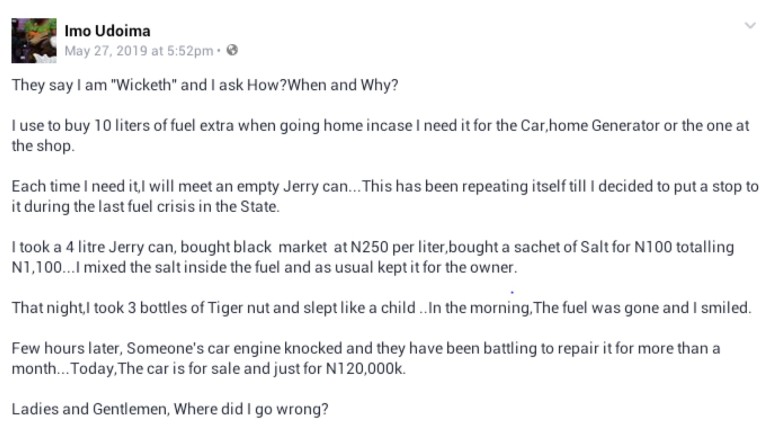768x431 pixels.
Task: Click the paragraph about buying 10 liters of fuel
Action: (380, 136)
